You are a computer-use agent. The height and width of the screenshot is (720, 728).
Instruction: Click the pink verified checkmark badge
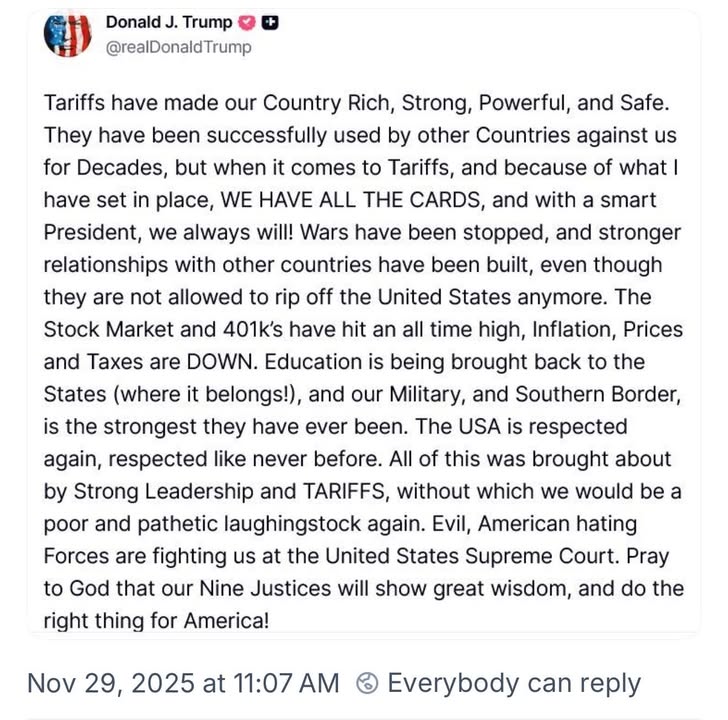[247, 23]
